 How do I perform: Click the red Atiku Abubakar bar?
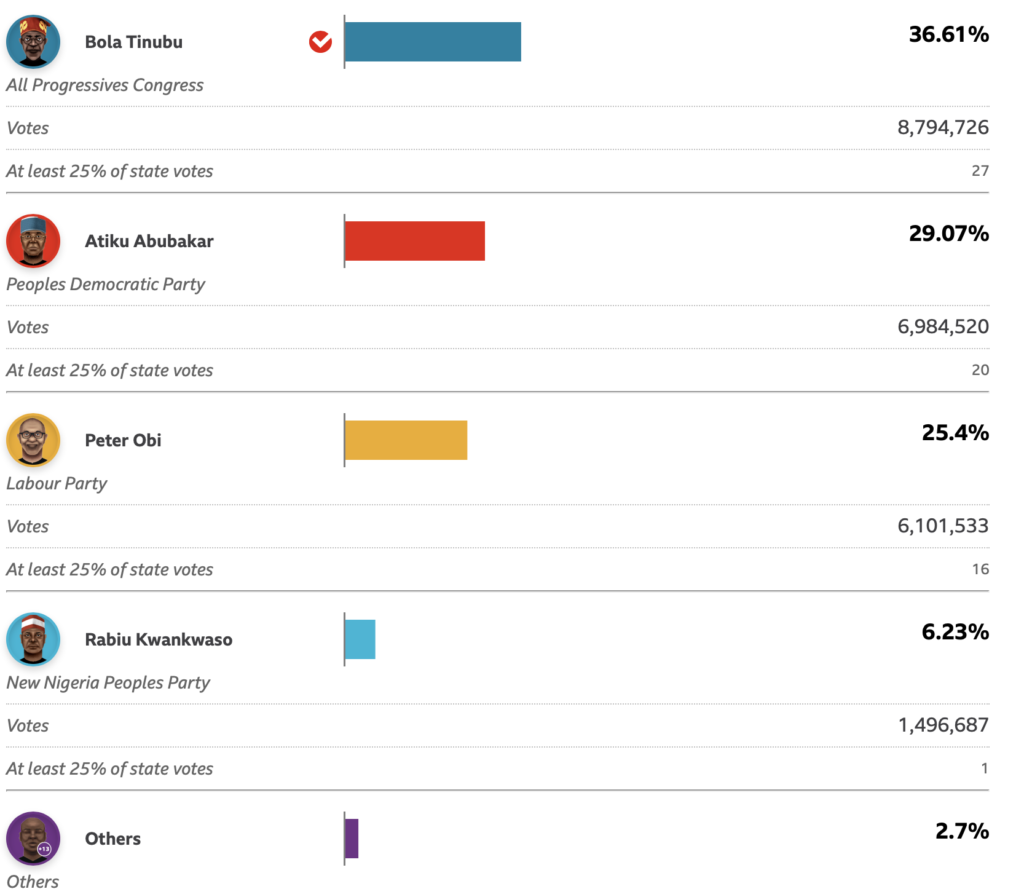414,241
